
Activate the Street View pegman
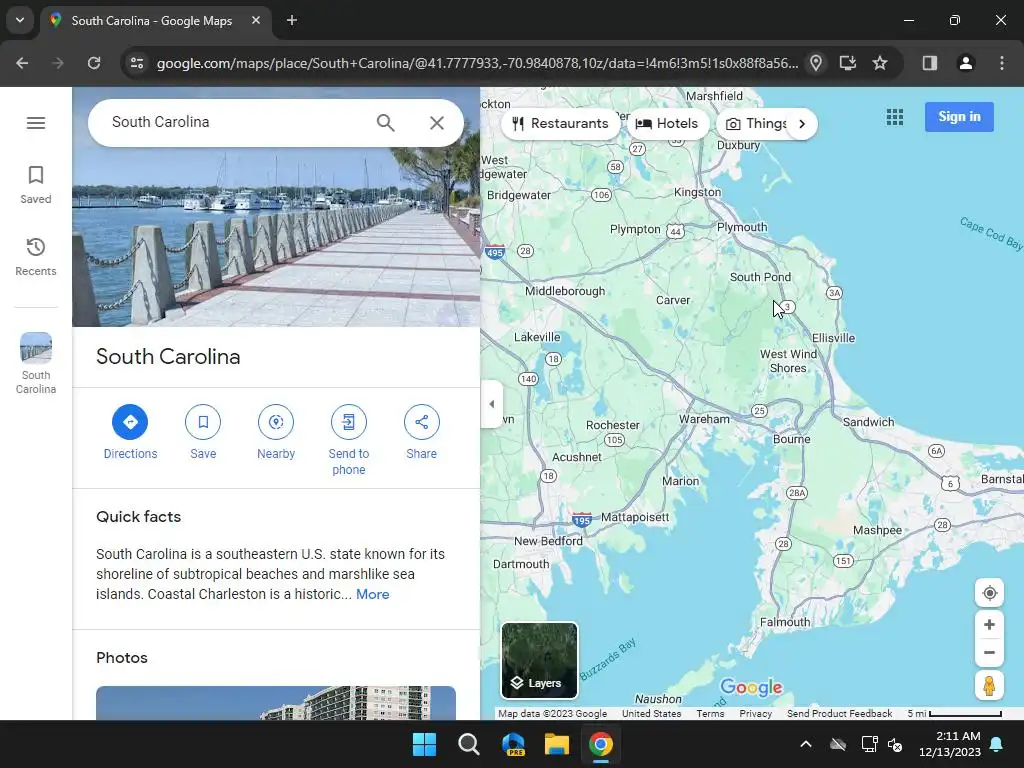click(989, 686)
